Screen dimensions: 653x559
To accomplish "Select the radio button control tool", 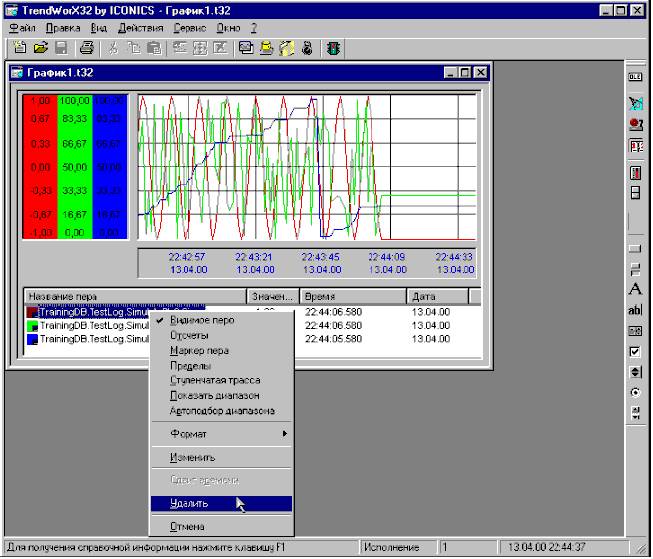I will pos(635,392).
